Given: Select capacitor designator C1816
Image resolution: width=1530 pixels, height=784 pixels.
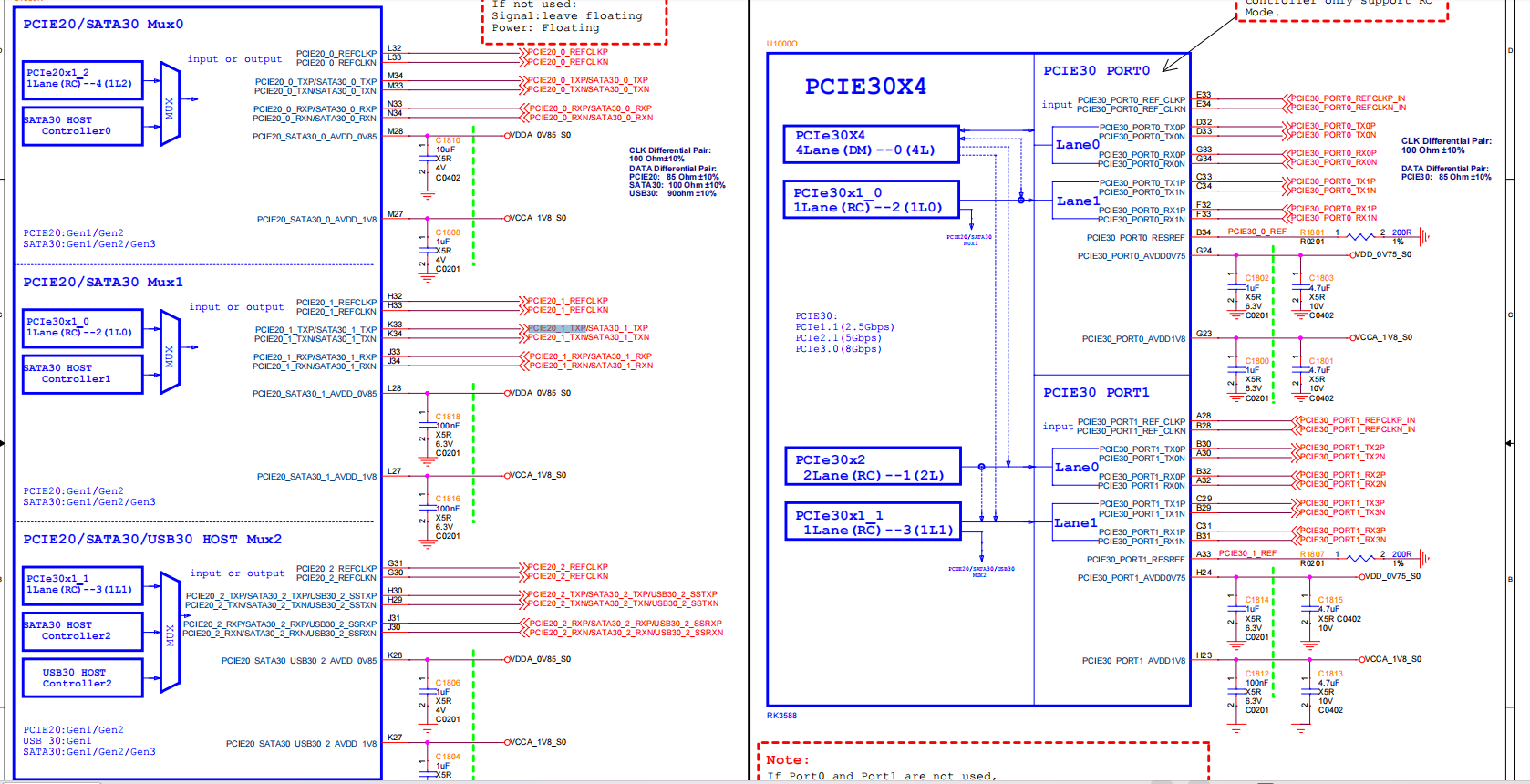Looking at the screenshot, I should (x=448, y=499).
